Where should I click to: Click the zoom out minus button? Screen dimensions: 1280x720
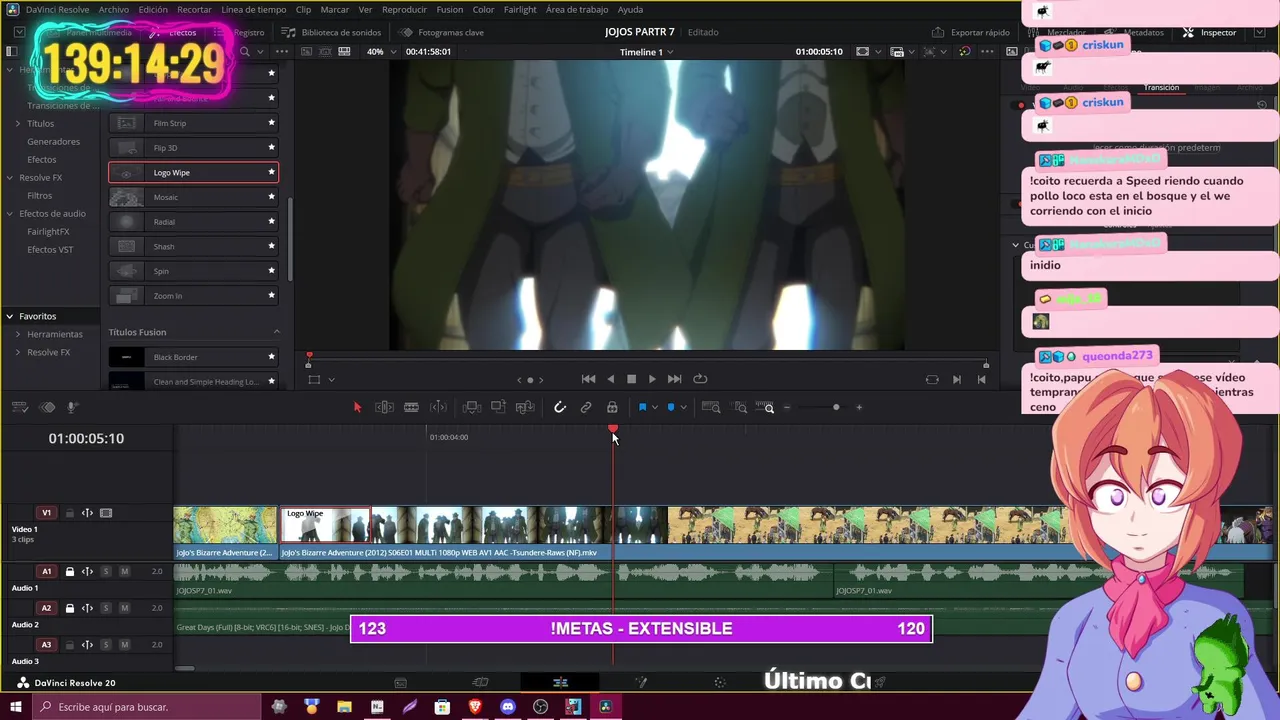point(787,407)
